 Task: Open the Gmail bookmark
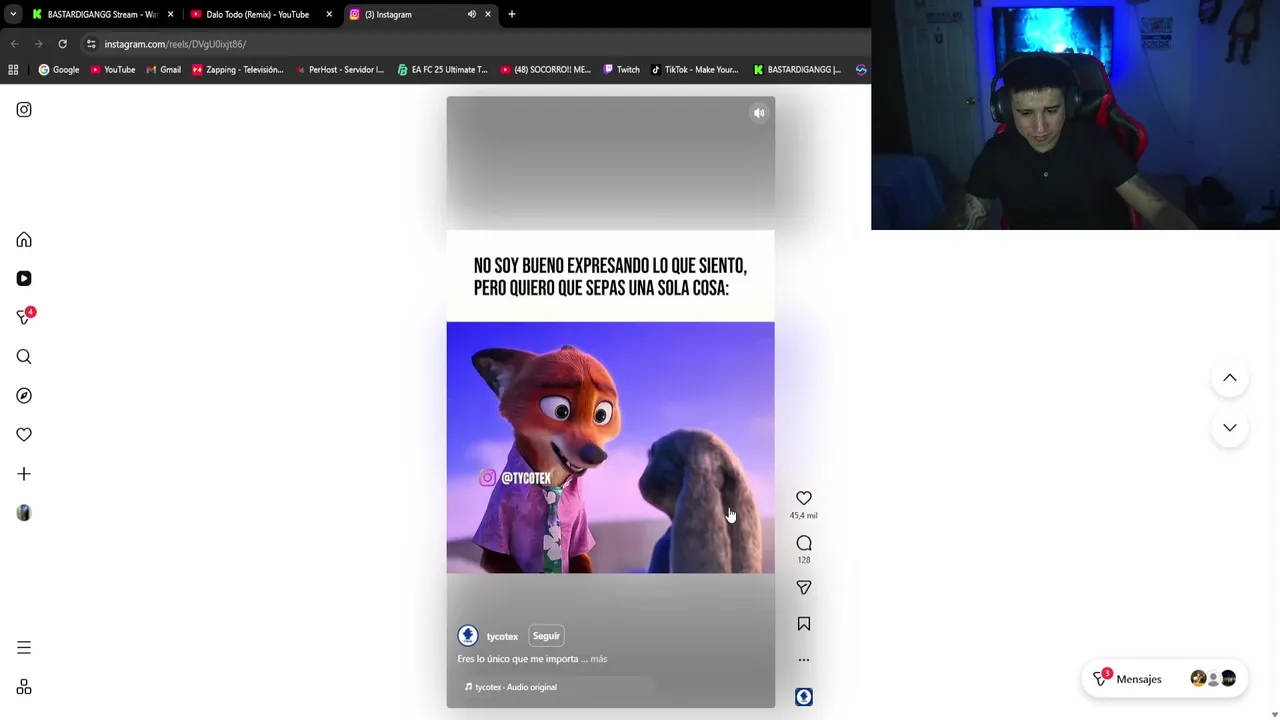164,70
